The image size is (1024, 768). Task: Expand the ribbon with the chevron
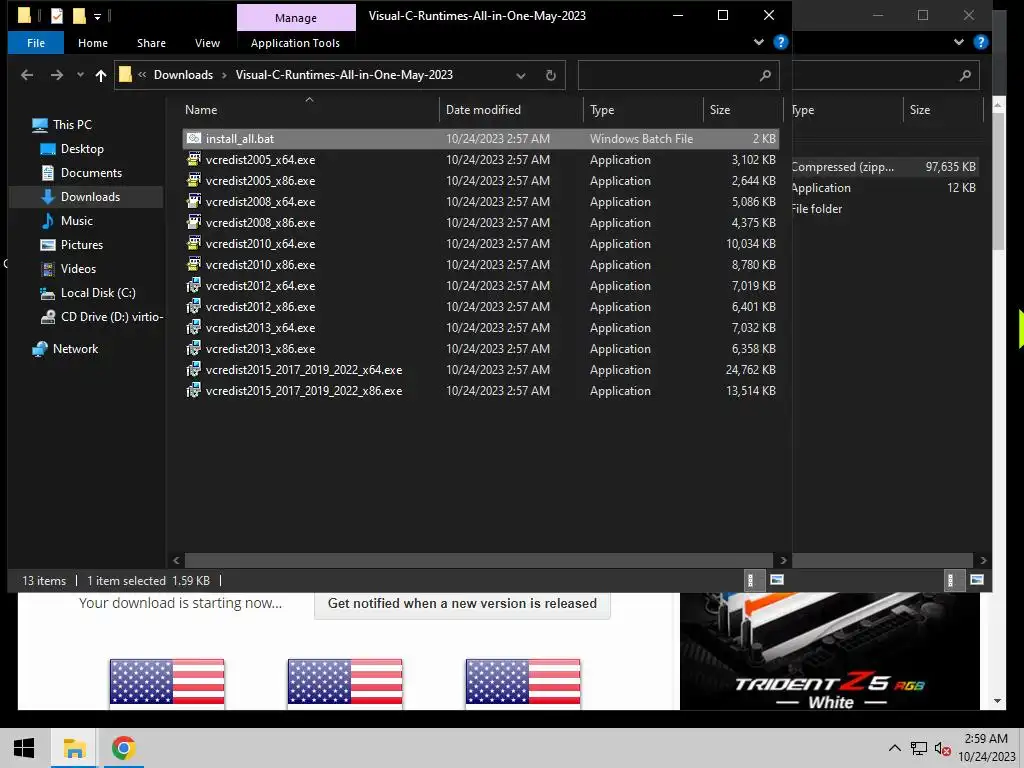click(759, 42)
